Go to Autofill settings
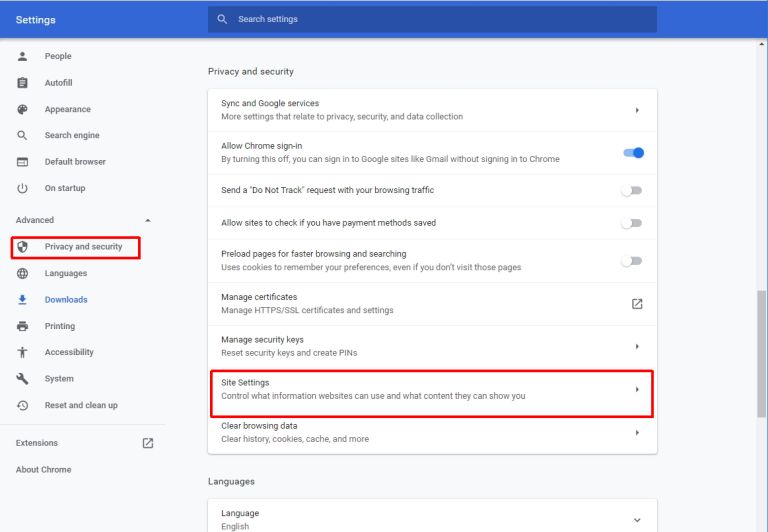The width and height of the screenshot is (768, 532). tap(58, 83)
